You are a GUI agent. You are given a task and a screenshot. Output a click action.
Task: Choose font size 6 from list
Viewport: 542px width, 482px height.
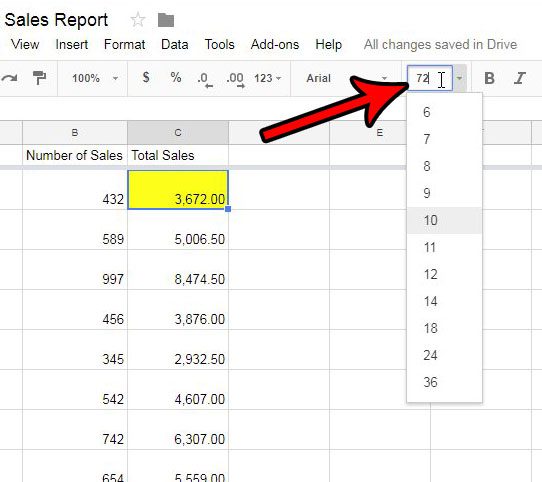tap(445, 112)
